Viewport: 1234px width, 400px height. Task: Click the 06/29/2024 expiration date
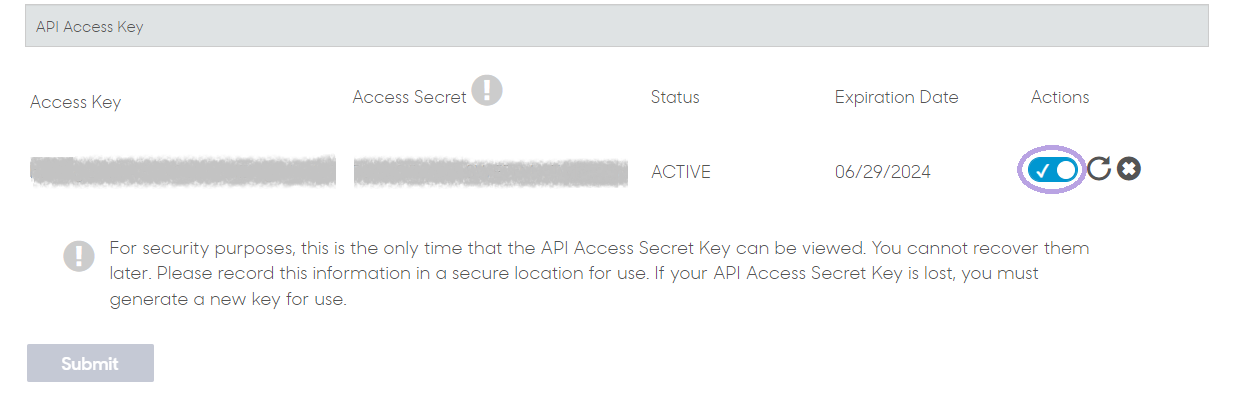tap(883, 172)
